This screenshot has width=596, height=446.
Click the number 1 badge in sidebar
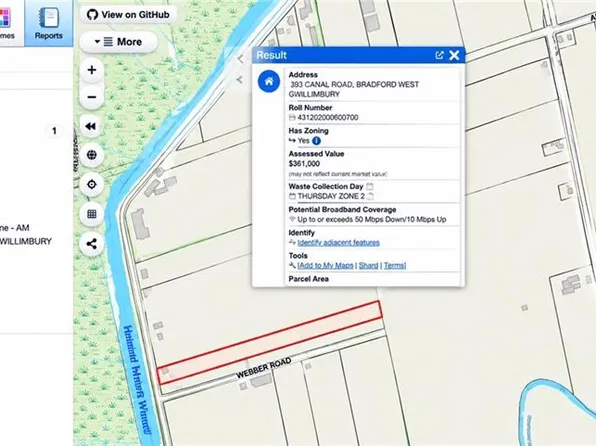tap(54, 131)
